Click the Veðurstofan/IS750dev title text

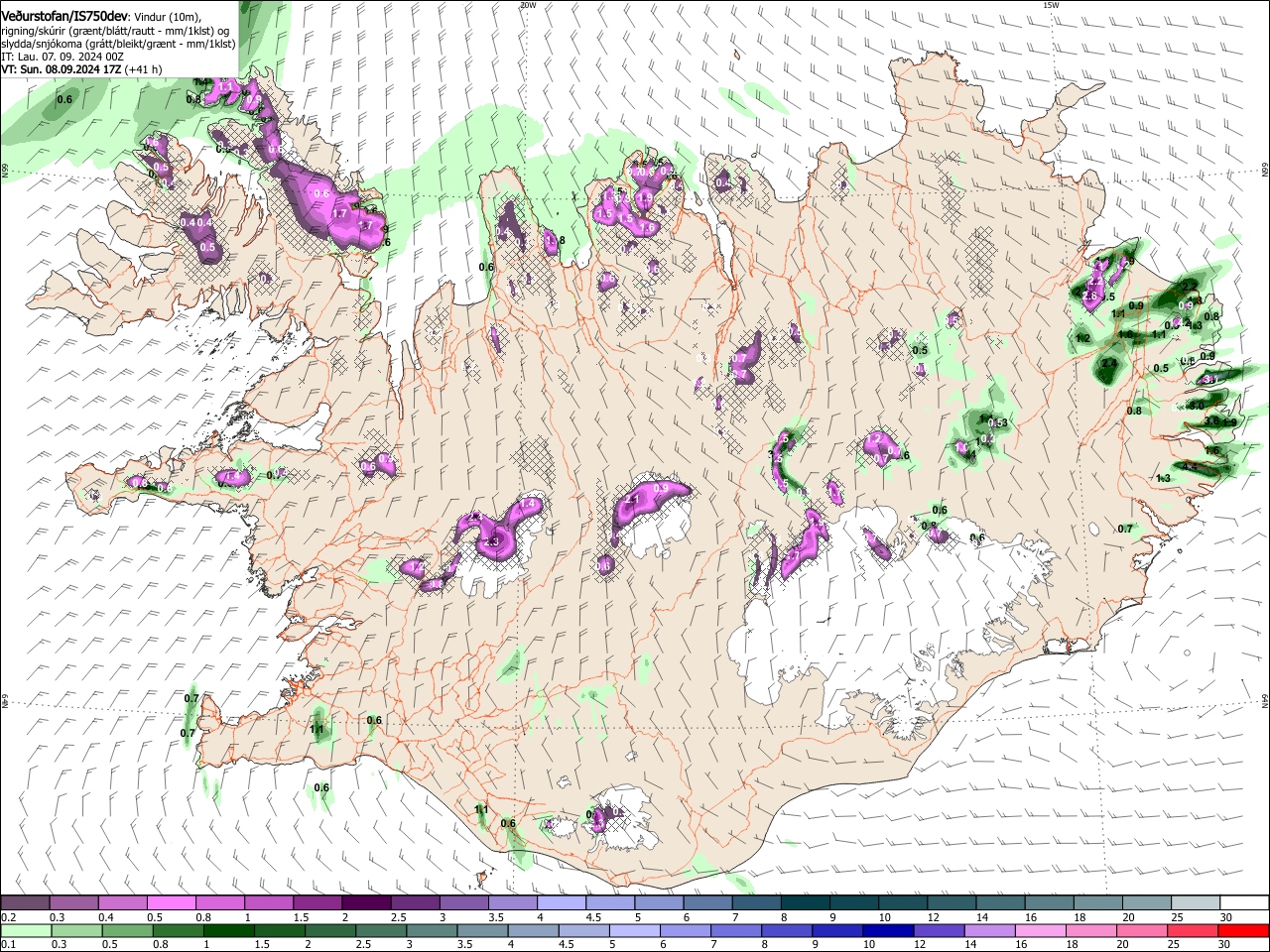(x=63, y=17)
